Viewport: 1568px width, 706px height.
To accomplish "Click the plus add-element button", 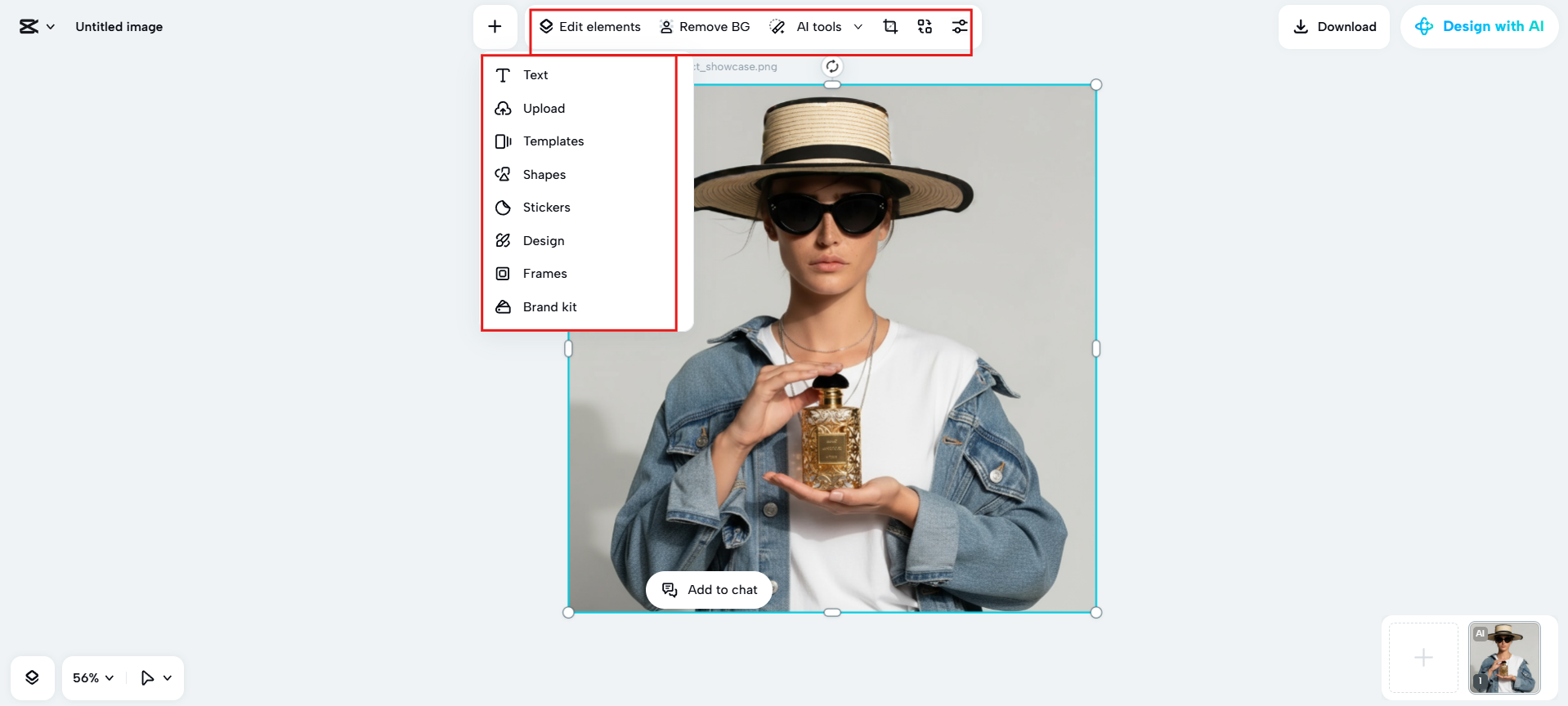I will point(495,27).
